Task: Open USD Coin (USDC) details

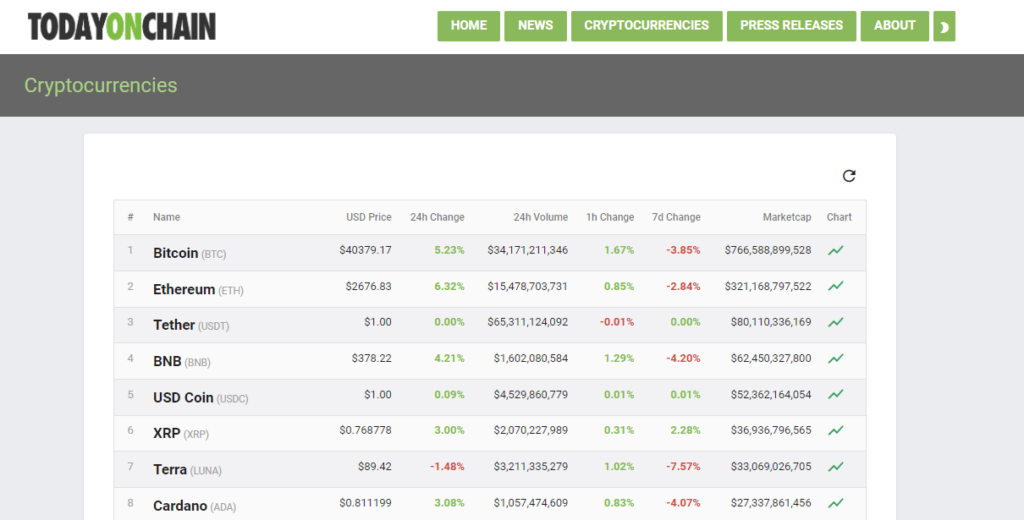Action: [200, 397]
